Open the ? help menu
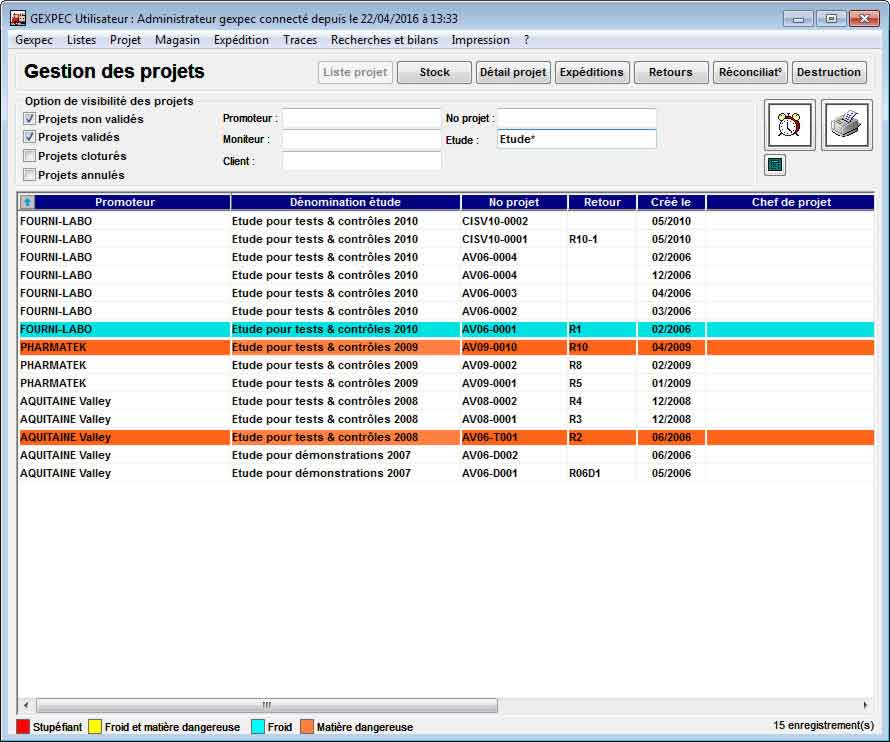The image size is (890, 742). click(x=526, y=40)
